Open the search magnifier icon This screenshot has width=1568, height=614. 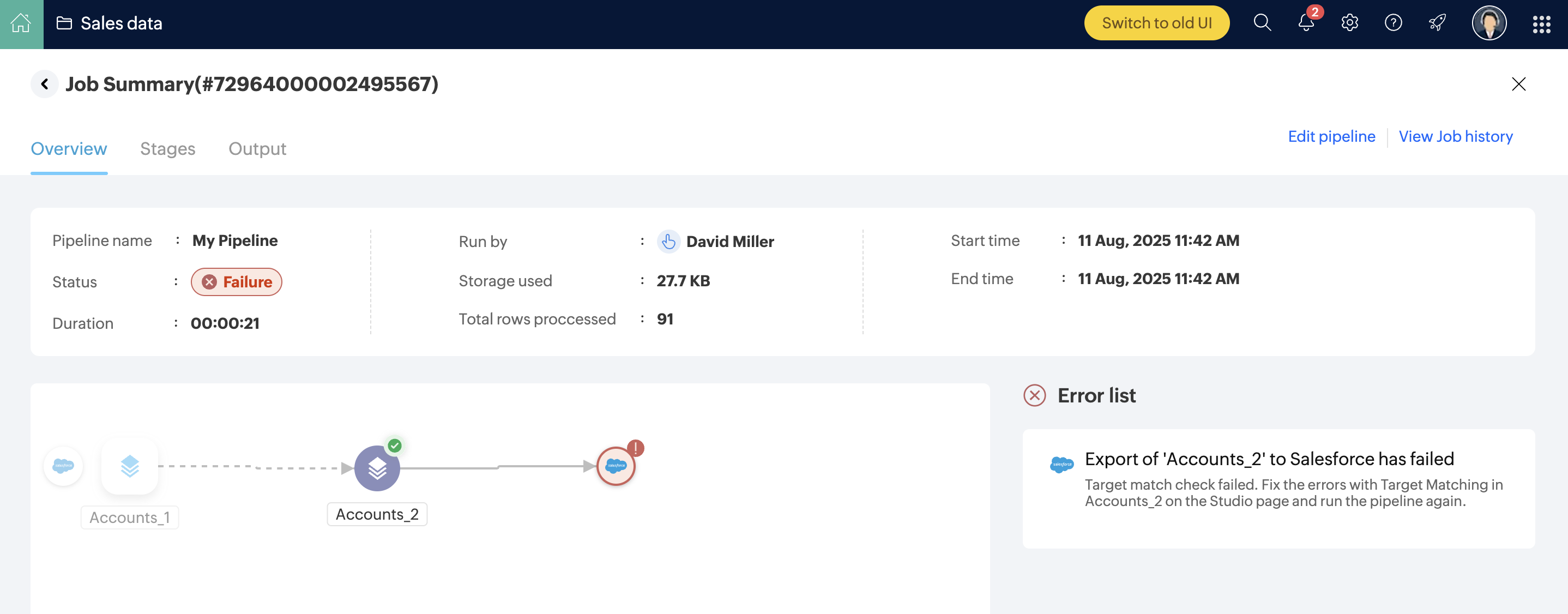click(1262, 23)
